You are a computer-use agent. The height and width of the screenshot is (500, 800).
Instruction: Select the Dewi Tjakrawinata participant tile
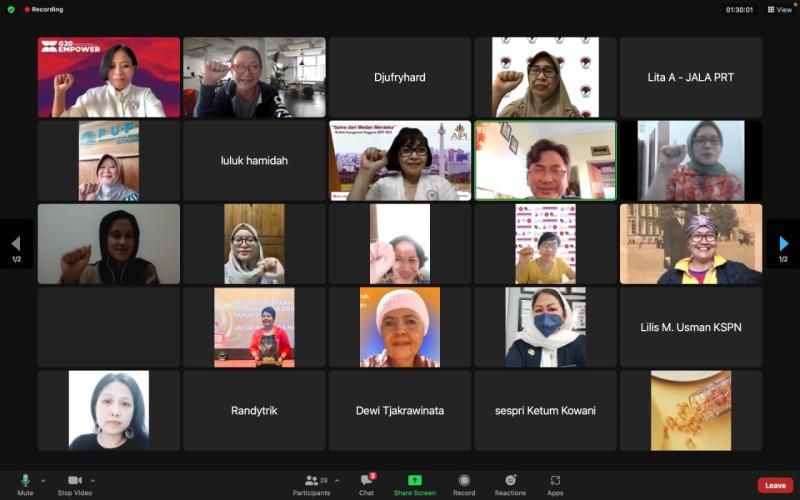399,410
